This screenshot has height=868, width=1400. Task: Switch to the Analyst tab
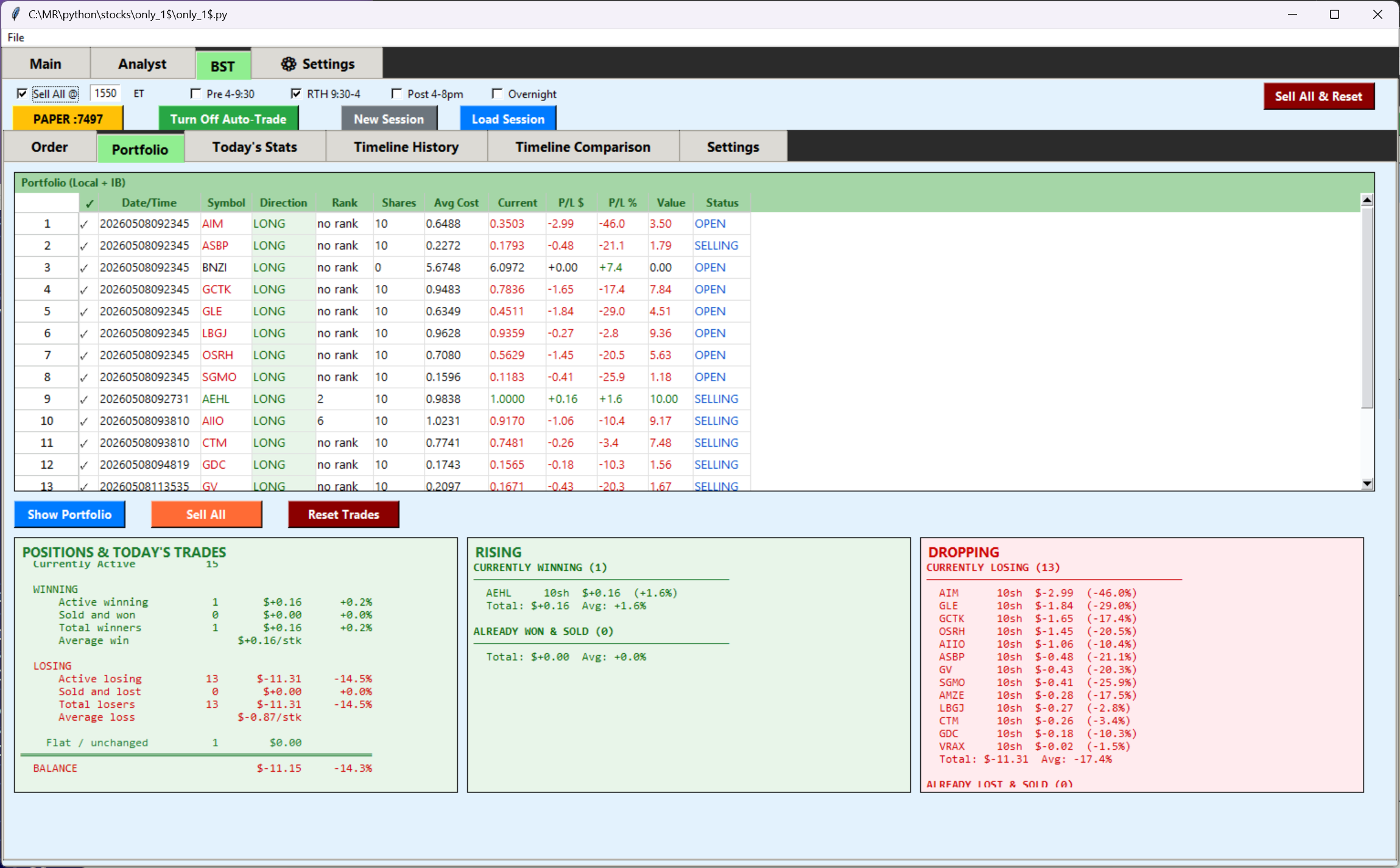(x=142, y=64)
